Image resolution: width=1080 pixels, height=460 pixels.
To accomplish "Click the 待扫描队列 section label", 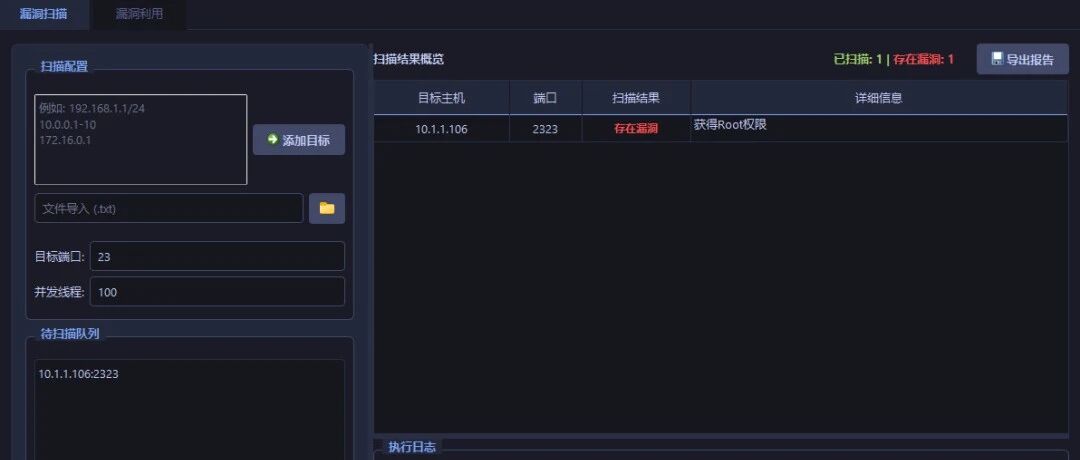I will click(70, 333).
